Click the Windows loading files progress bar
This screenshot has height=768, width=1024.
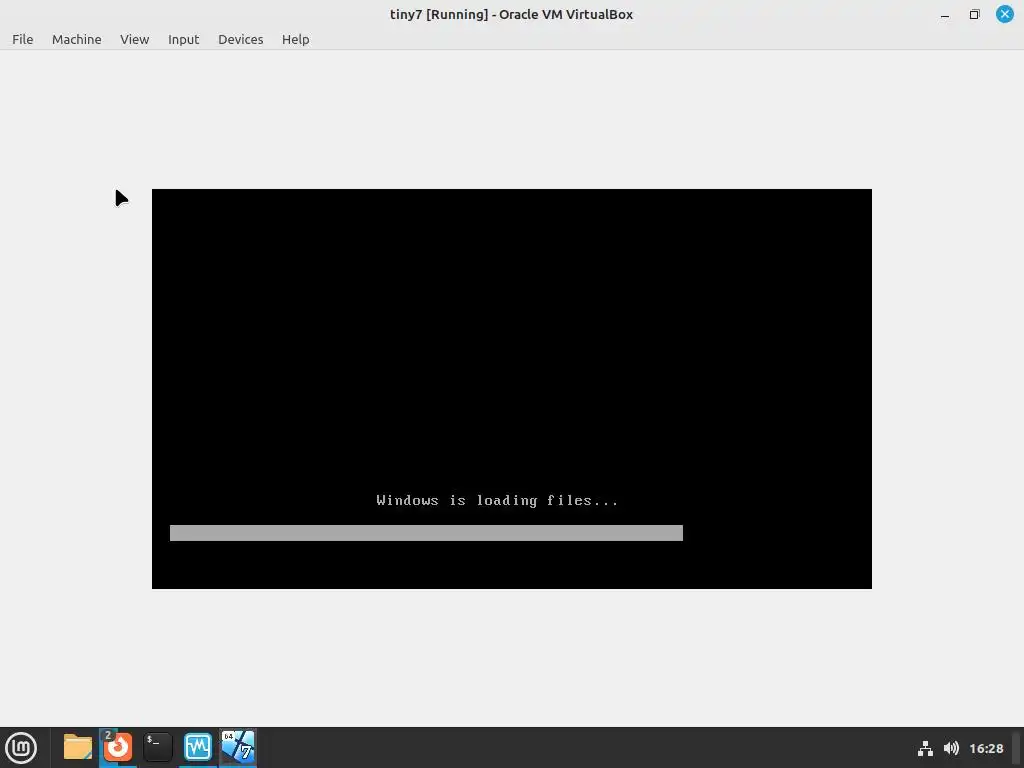coord(426,533)
